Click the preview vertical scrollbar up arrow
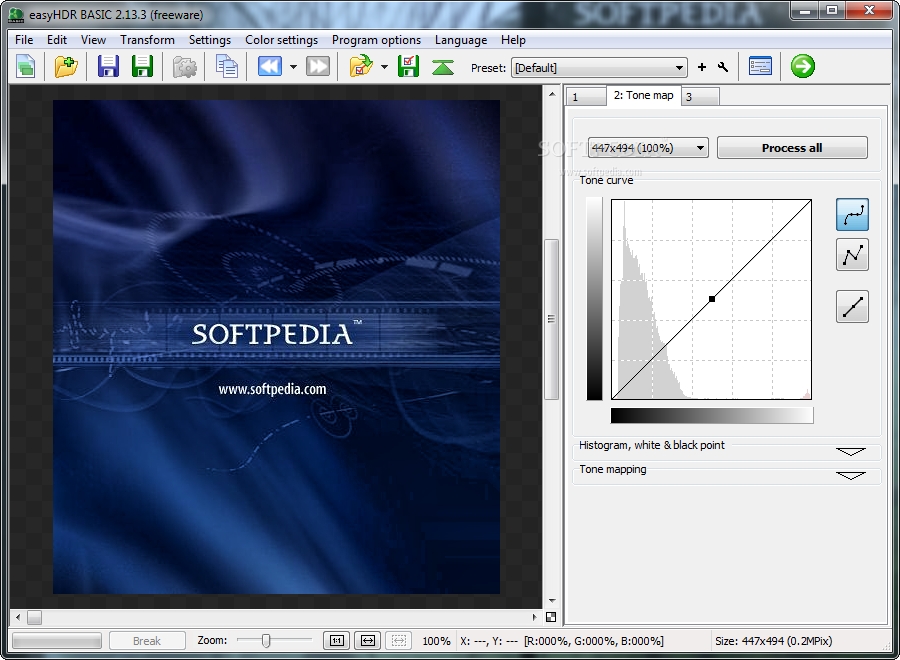 click(x=552, y=94)
